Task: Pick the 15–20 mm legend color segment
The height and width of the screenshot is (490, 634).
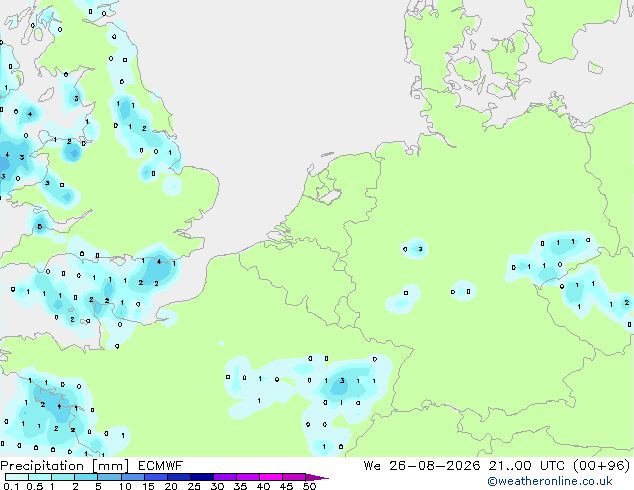Action: [x=155, y=477]
